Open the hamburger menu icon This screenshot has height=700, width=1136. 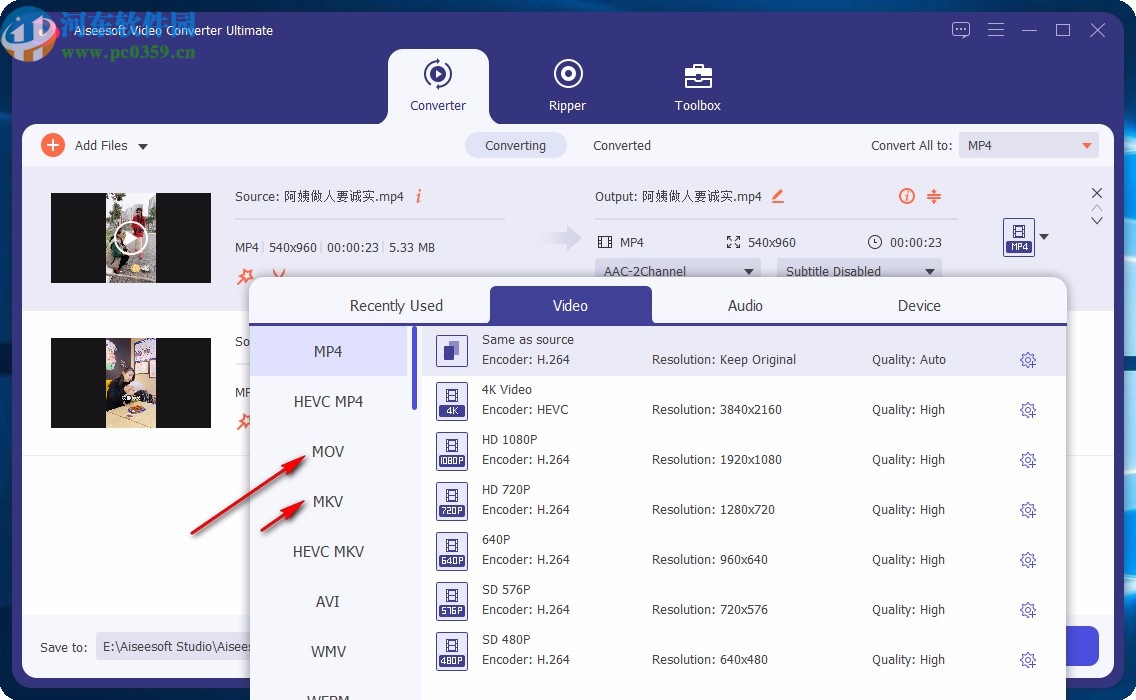996,30
